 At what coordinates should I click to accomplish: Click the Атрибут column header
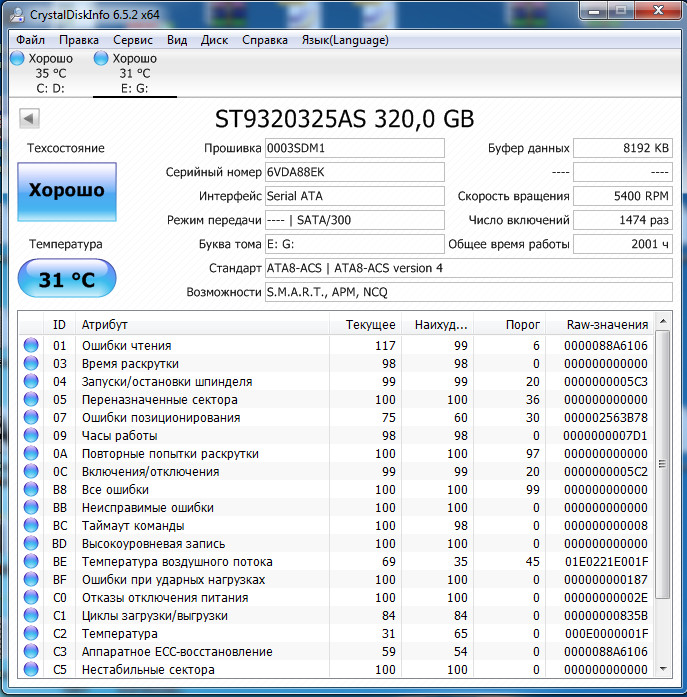(202, 324)
